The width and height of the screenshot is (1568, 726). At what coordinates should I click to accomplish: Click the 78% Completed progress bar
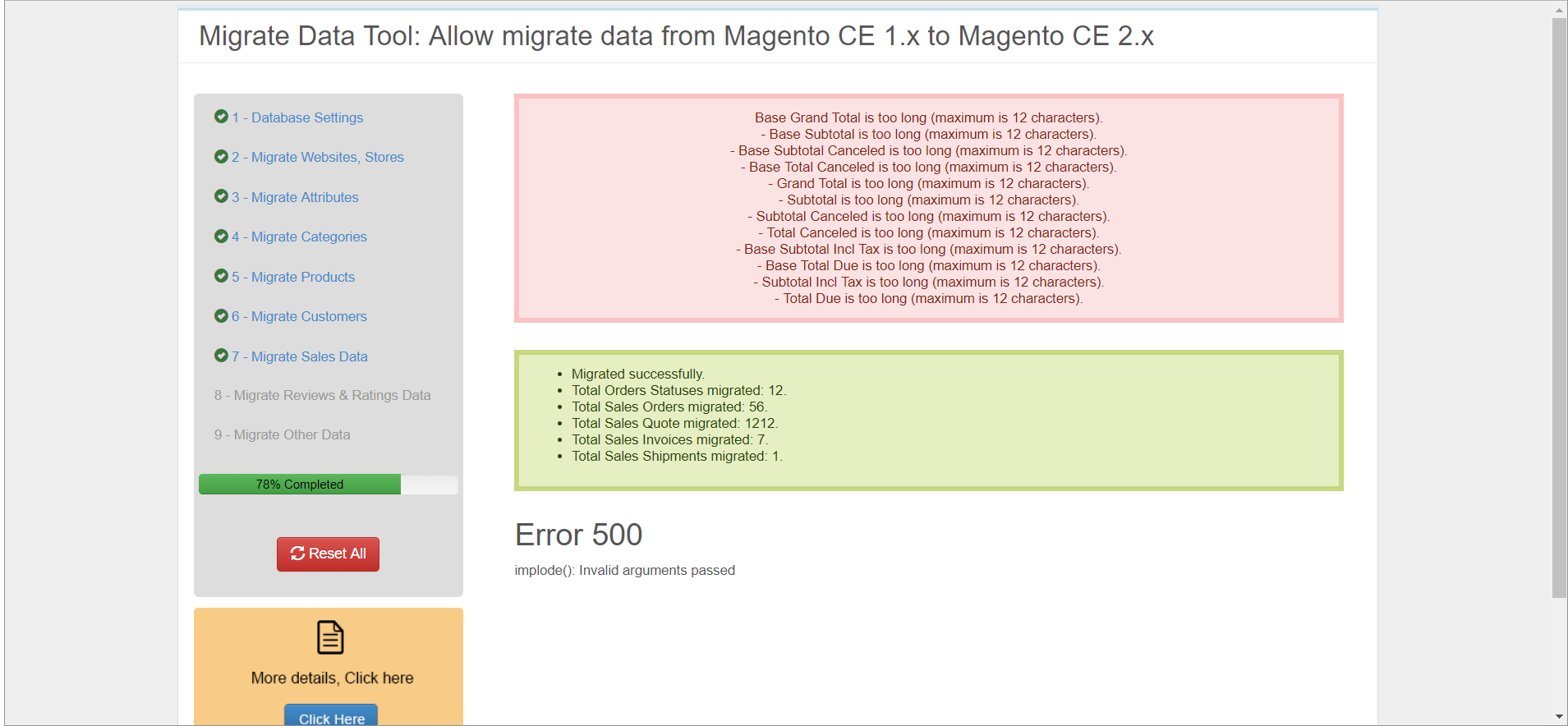328,485
